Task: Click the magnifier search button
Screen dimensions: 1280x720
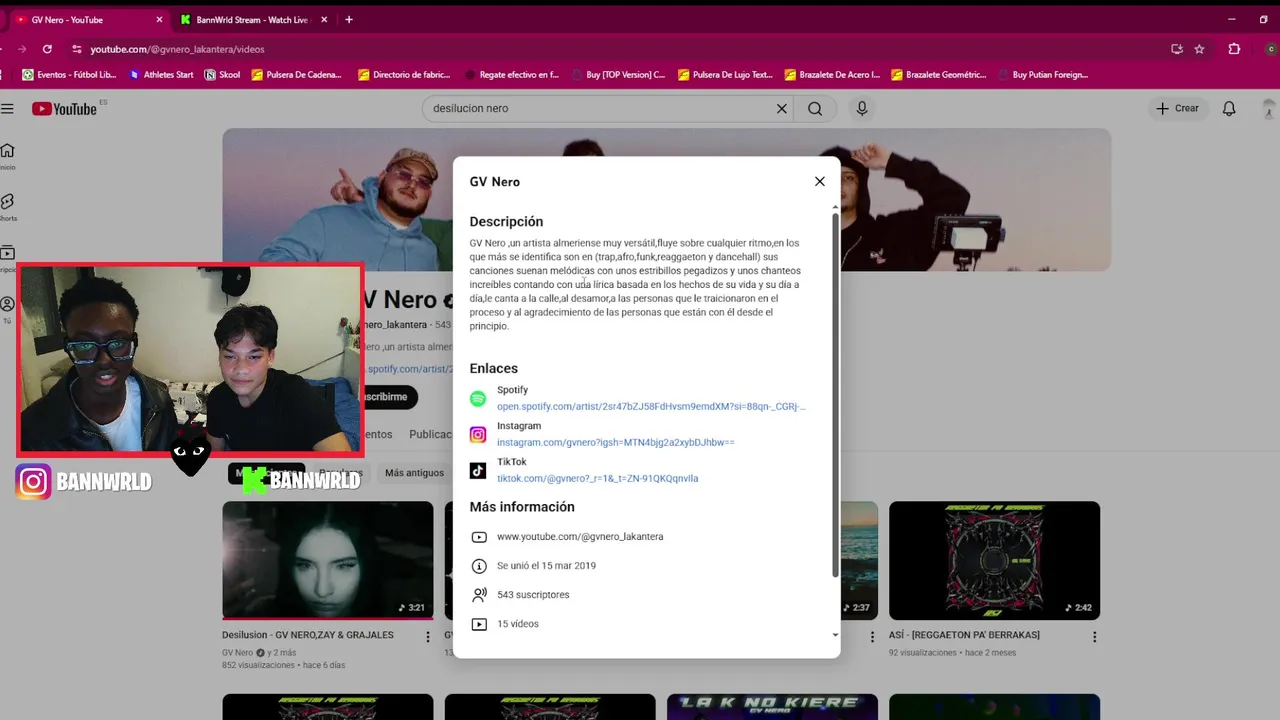Action: coord(815,108)
